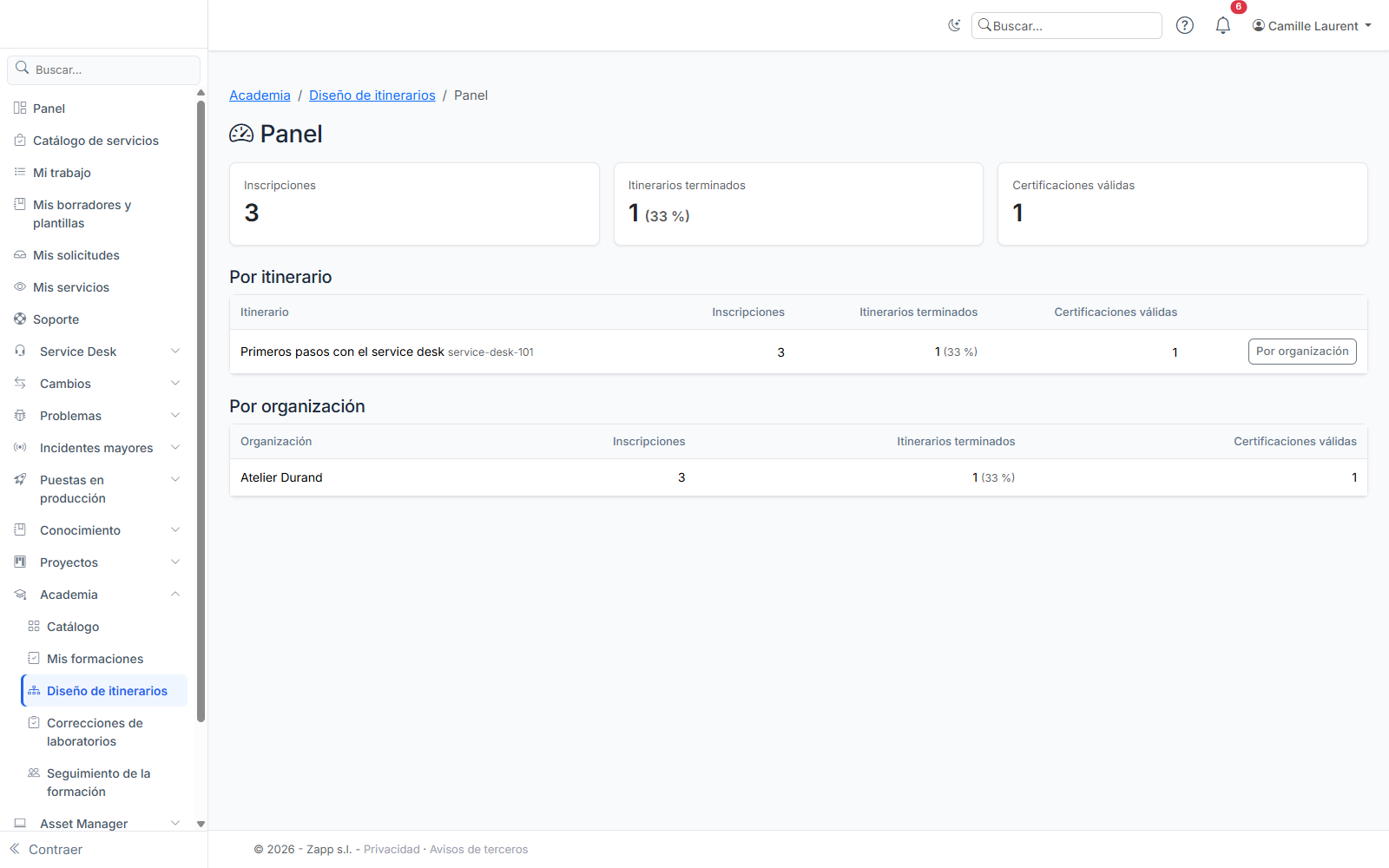Click the Catálogo de servicios icon

[20, 140]
